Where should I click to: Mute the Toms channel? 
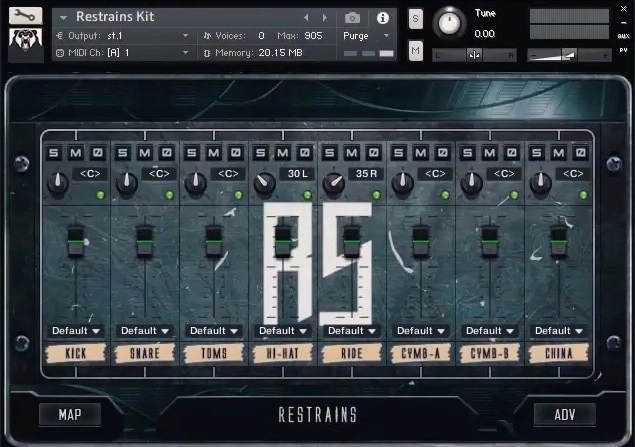pos(214,153)
